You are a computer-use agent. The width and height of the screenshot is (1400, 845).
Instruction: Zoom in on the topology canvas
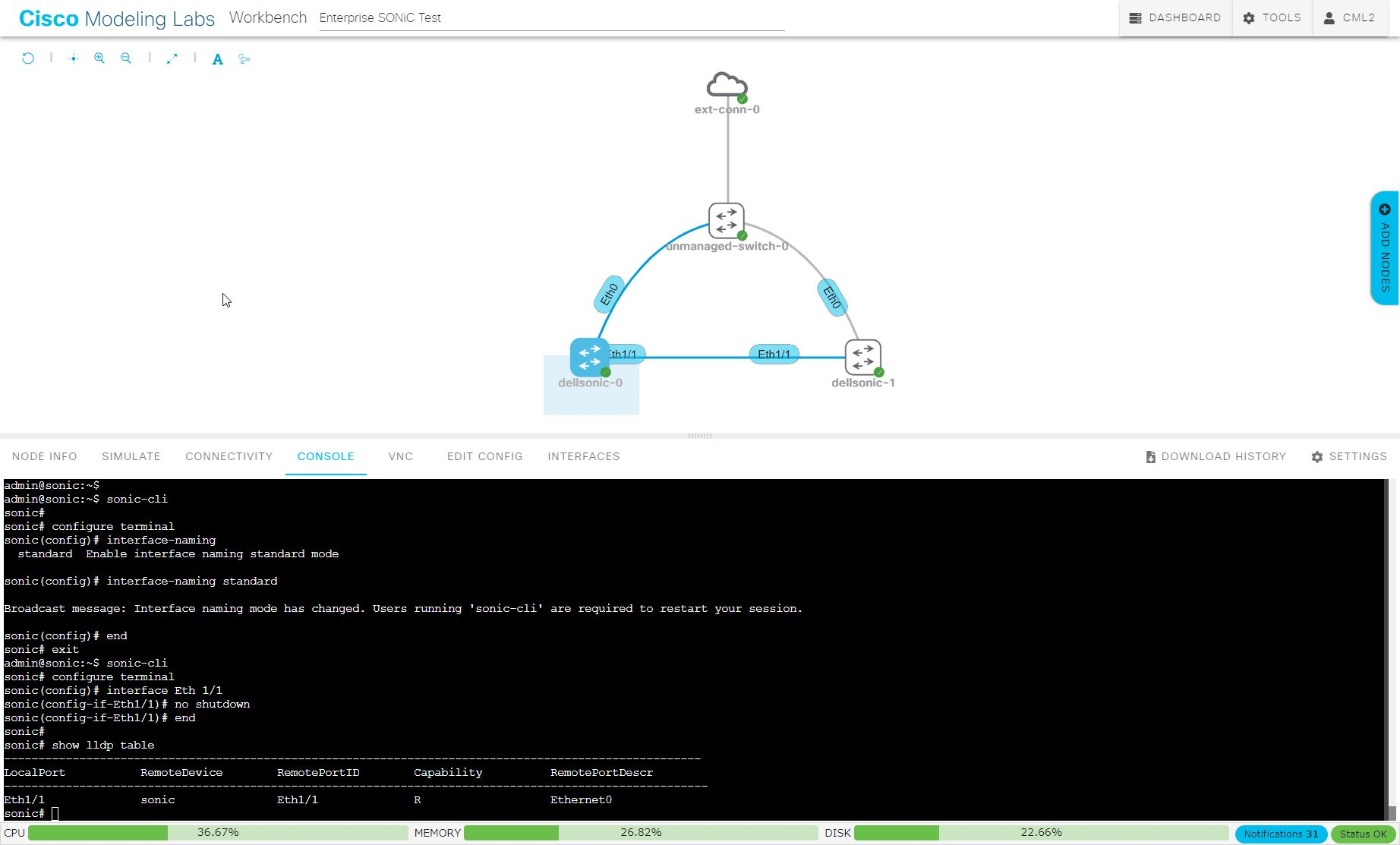(99, 59)
